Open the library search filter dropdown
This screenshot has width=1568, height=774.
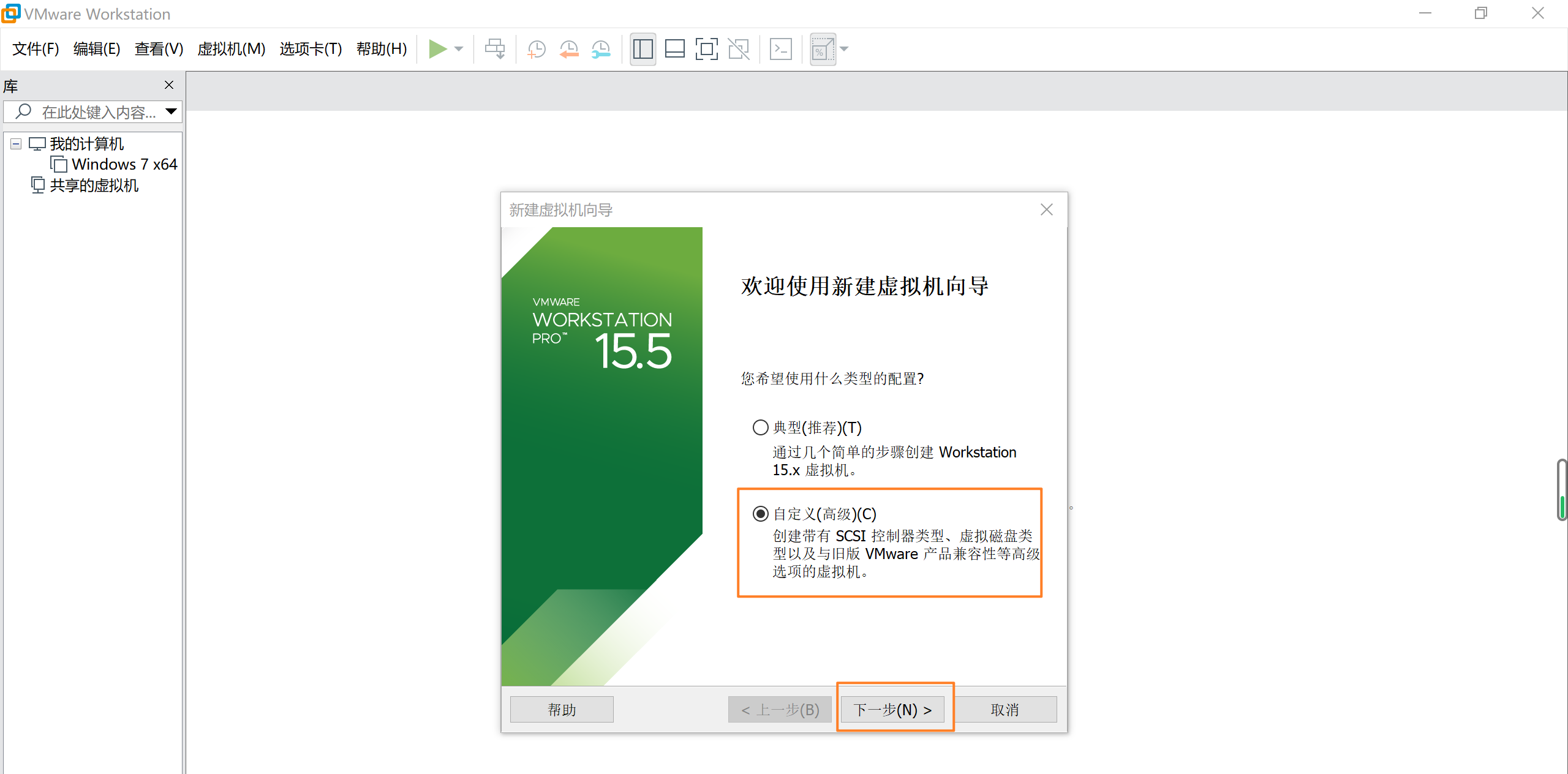coord(171,111)
